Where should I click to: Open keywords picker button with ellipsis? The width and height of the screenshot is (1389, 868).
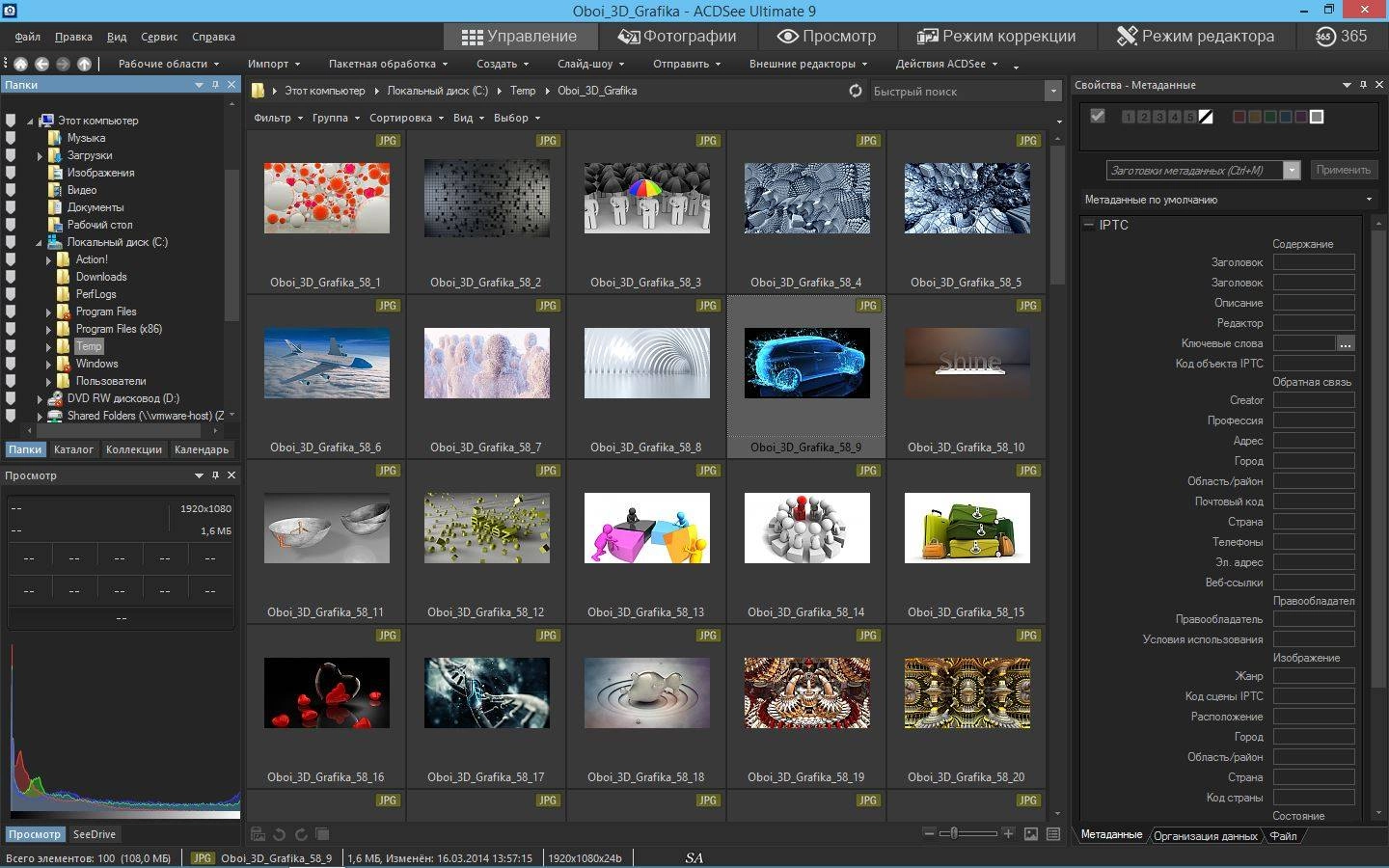pyautogui.click(x=1345, y=343)
